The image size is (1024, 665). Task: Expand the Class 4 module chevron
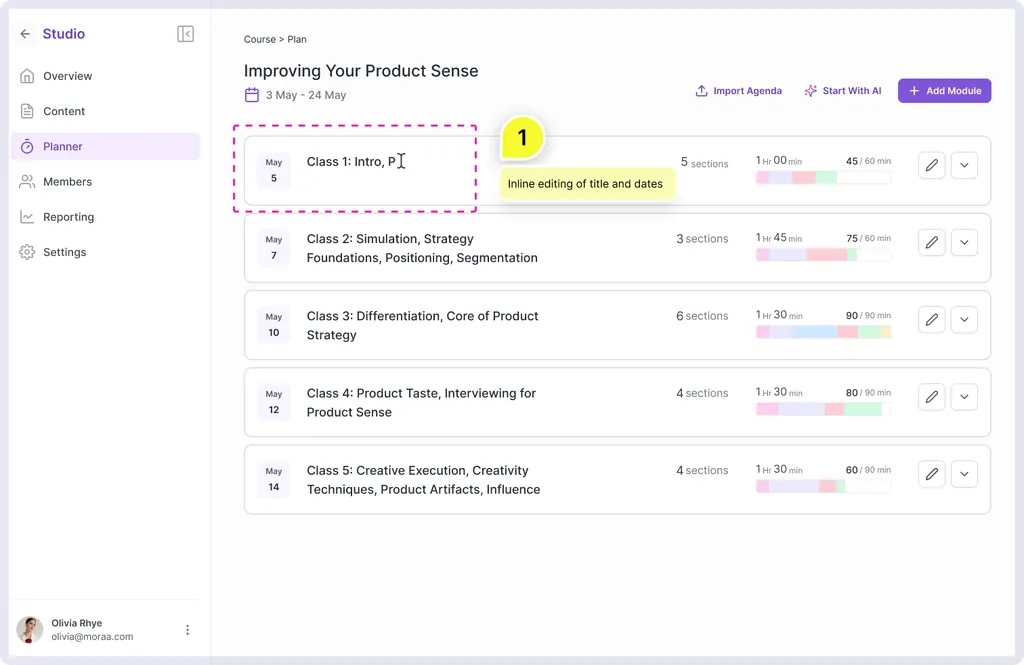[964, 397]
